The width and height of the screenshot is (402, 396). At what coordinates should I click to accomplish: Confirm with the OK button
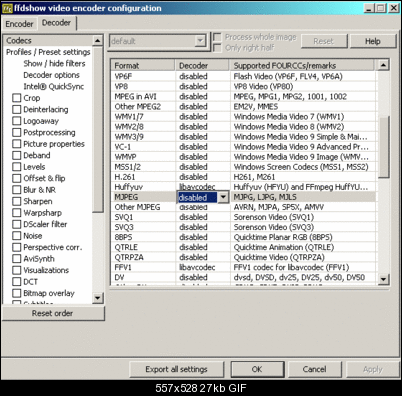[x=257, y=369]
